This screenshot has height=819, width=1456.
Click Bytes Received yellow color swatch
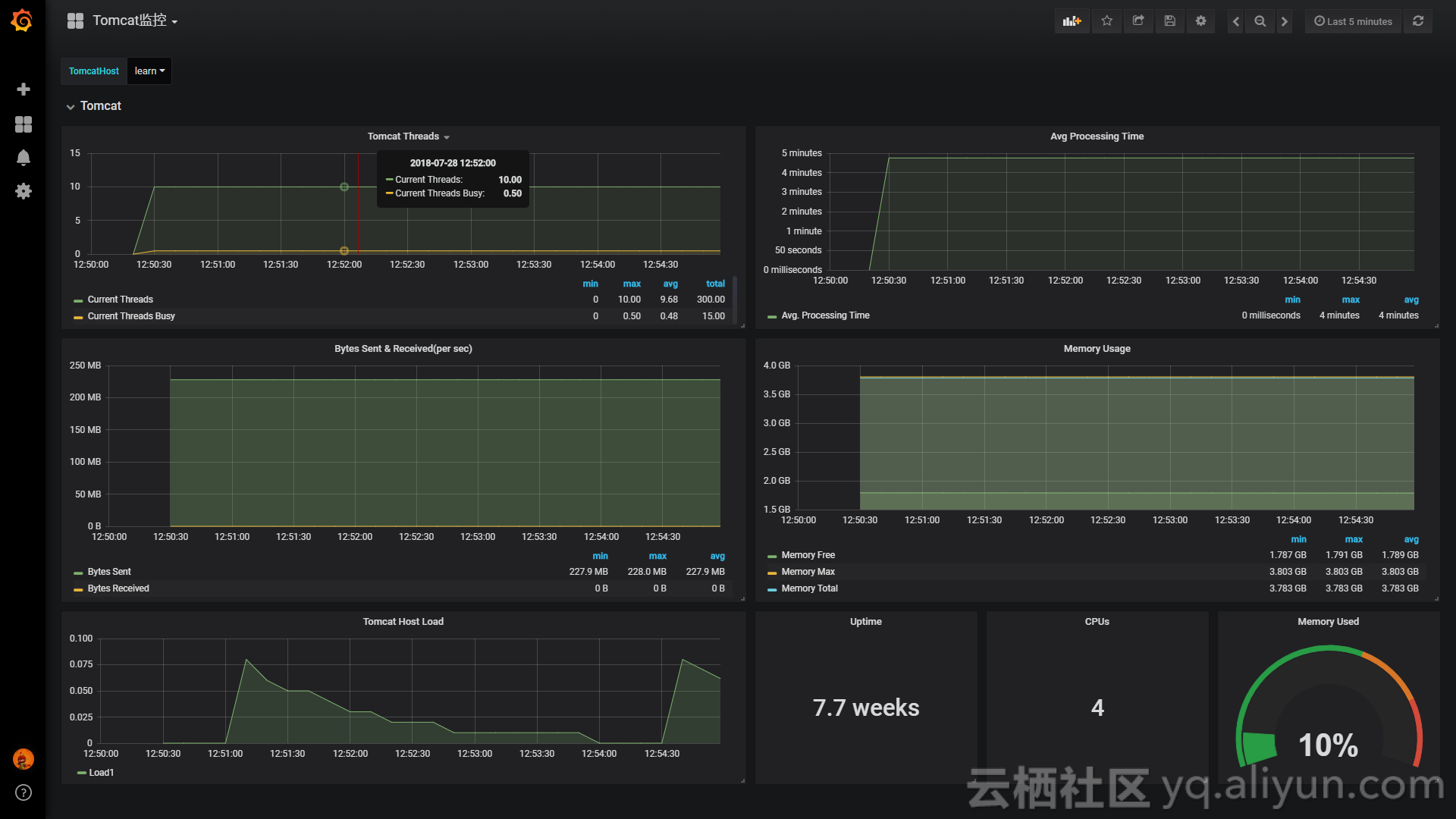pyautogui.click(x=78, y=589)
